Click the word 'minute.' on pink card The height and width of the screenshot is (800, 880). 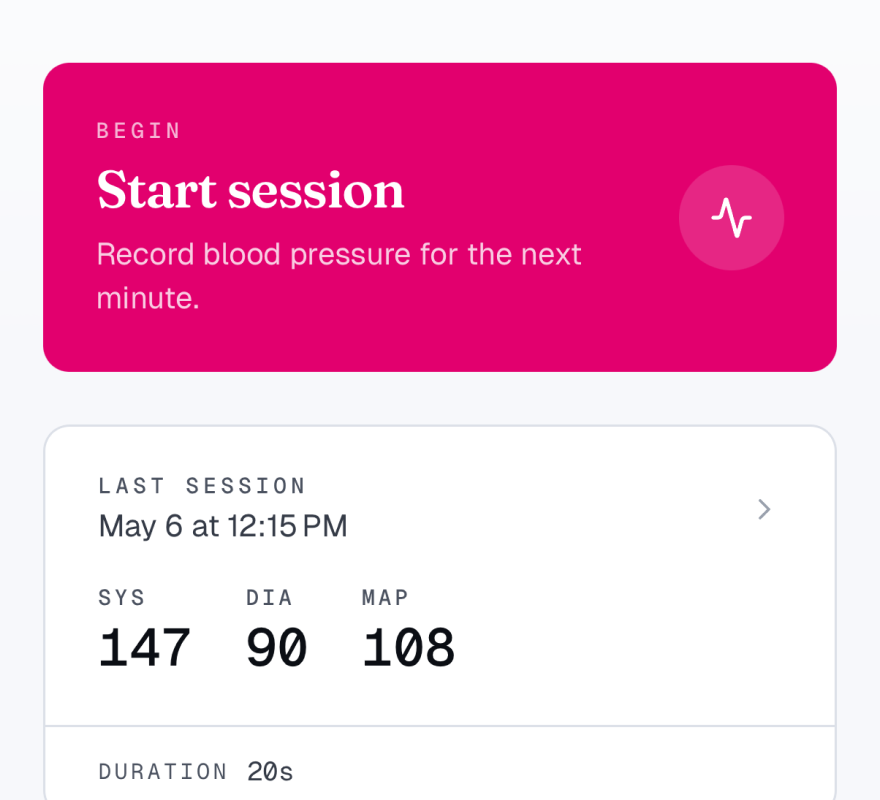point(148,298)
